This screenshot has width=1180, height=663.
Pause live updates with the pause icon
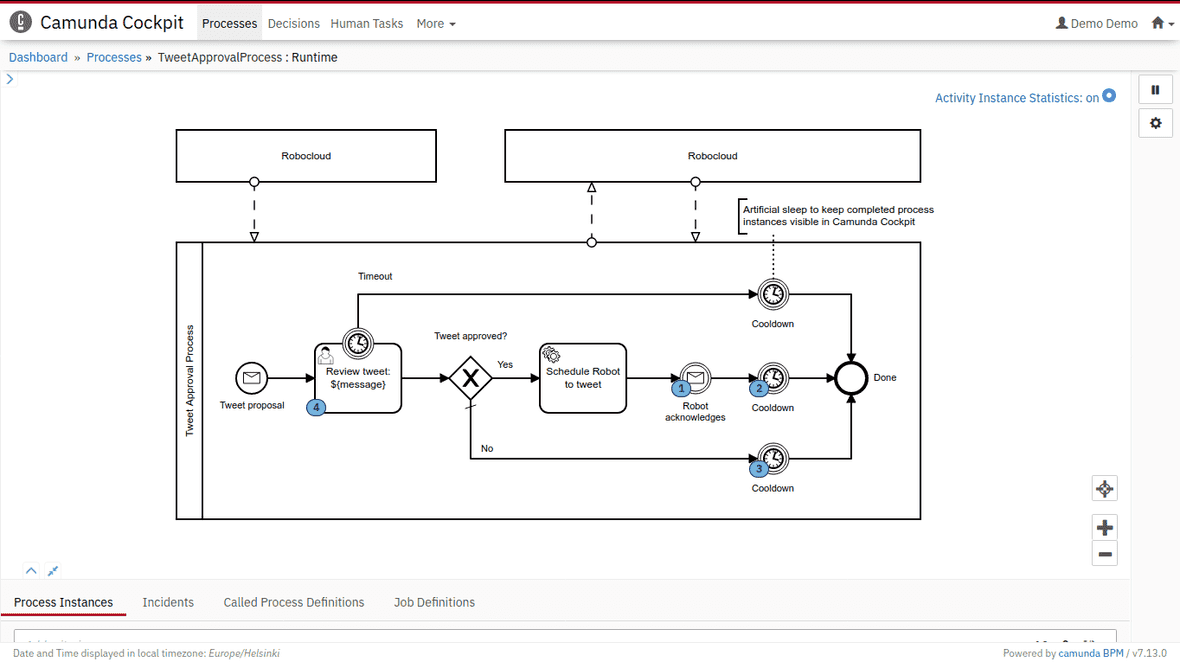[x=1155, y=89]
